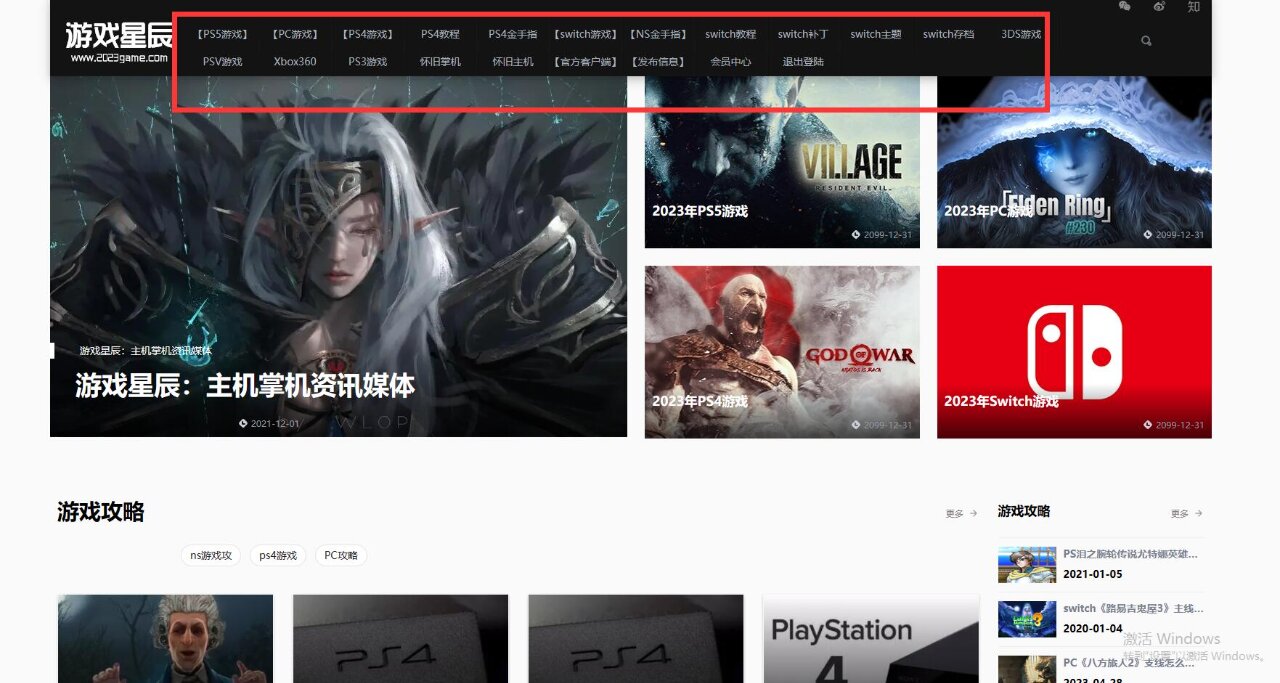Open switch存档 navigation item
The height and width of the screenshot is (683, 1280).
coord(949,34)
